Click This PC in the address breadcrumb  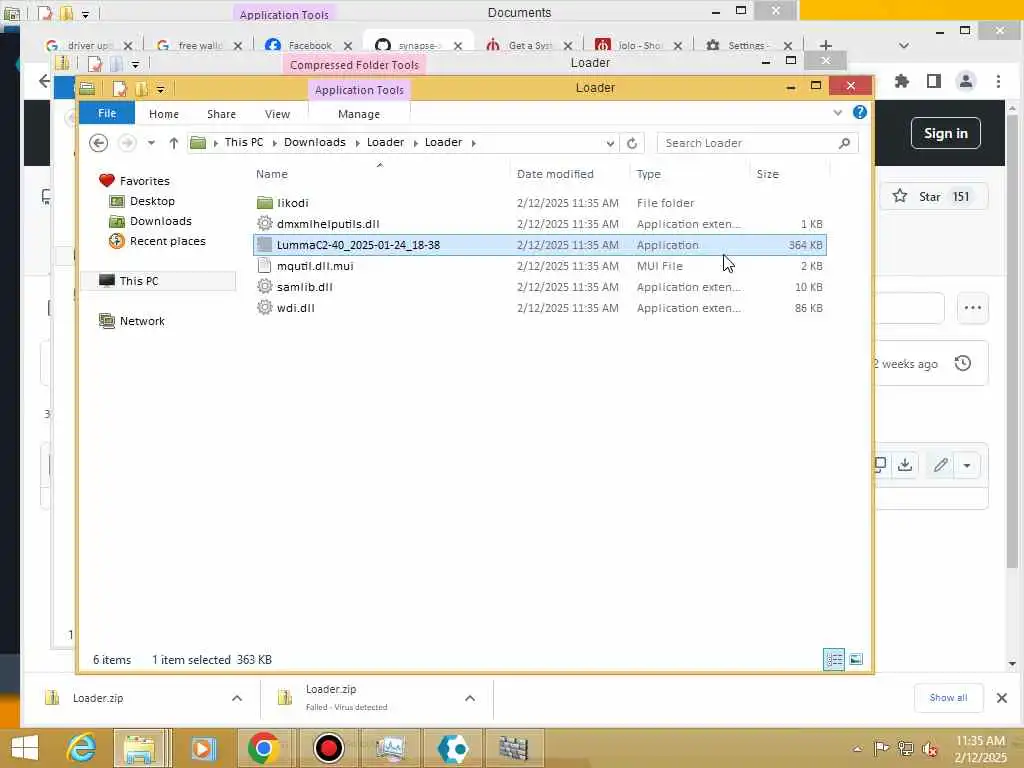click(244, 142)
